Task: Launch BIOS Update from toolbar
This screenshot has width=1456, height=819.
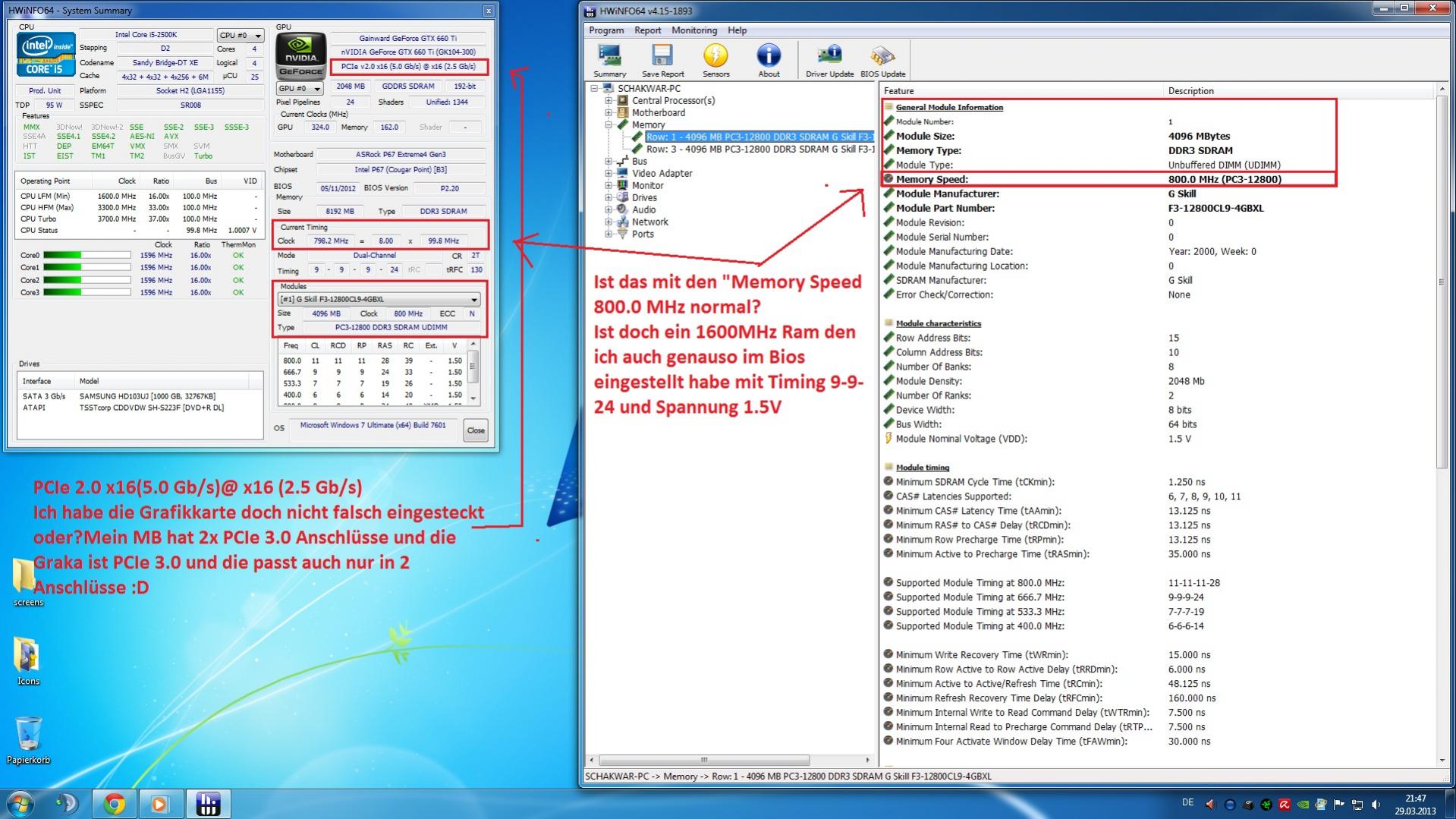Action: (882, 61)
